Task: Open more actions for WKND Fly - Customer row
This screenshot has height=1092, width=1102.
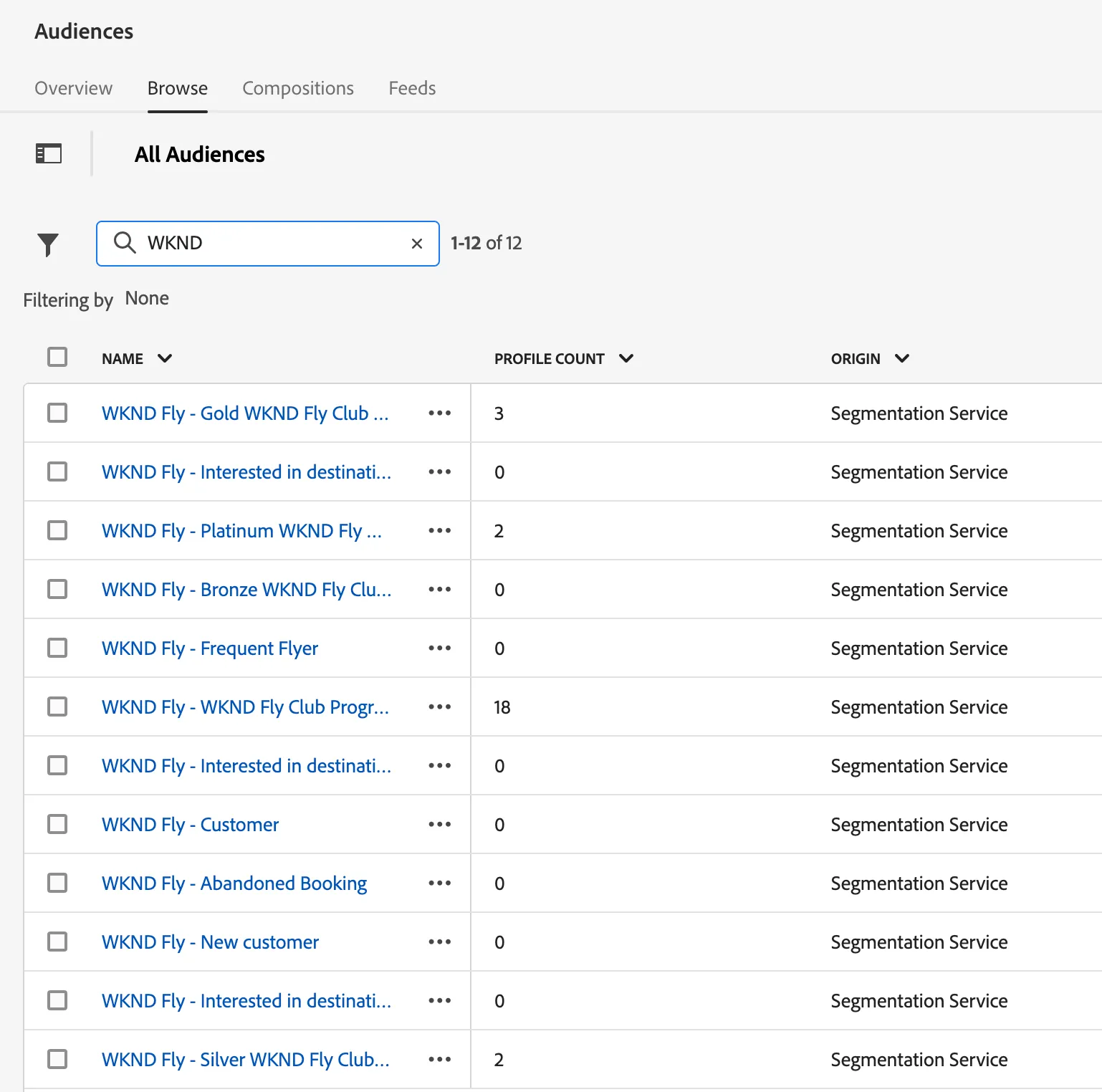Action: pyautogui.click(x=440, y=824)
